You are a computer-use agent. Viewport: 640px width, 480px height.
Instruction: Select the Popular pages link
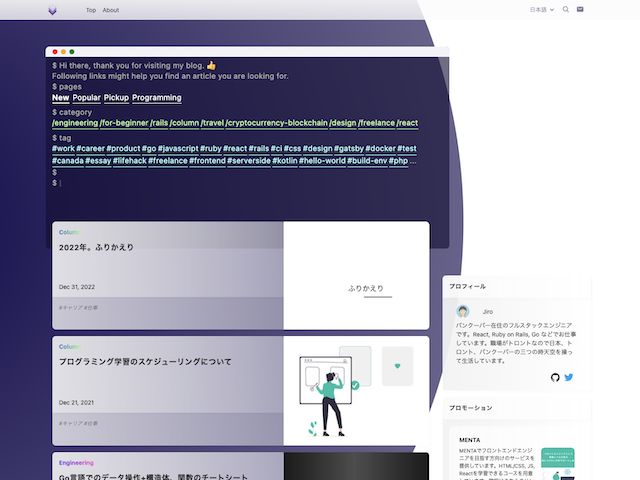pos(86,98)
